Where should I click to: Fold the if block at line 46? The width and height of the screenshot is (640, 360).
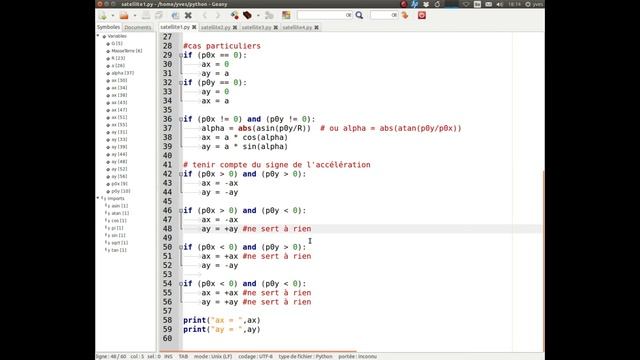pyautogui.click(x=181, y=211)
